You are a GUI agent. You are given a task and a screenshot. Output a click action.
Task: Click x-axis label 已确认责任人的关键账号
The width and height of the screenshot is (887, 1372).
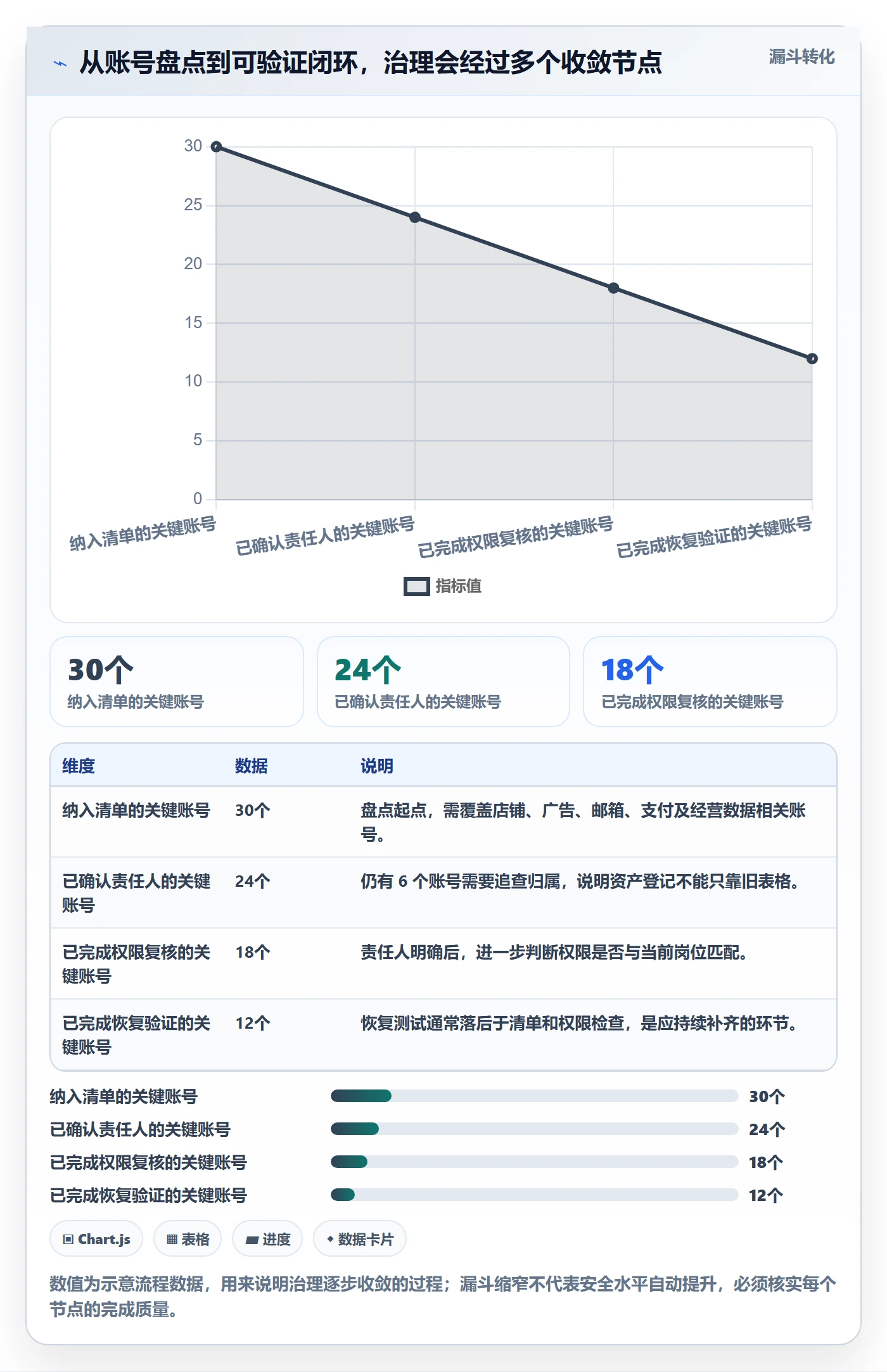[x=325, y=536]
